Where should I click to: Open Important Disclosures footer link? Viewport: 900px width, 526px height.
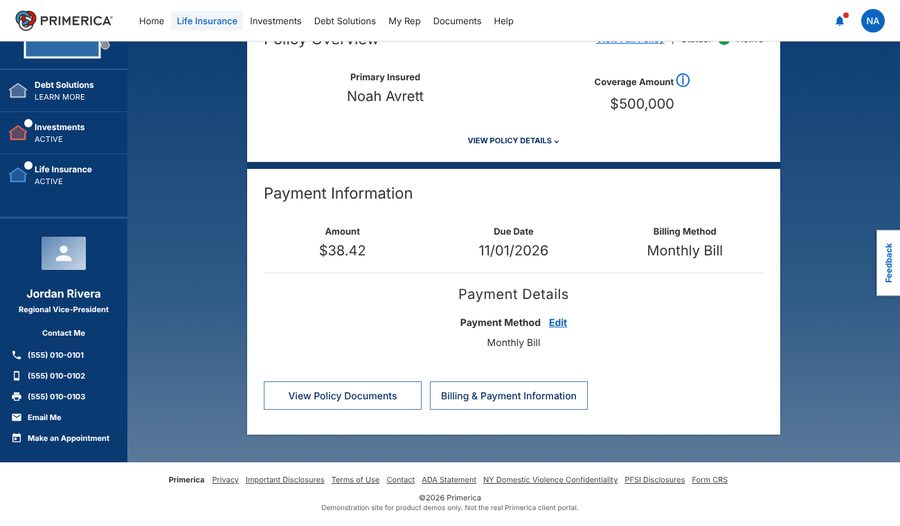285,479
